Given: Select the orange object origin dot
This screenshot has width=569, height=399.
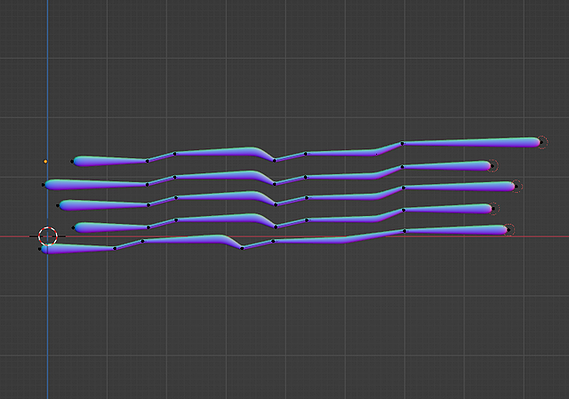Looking at the screenshot, I should (45, 161).
